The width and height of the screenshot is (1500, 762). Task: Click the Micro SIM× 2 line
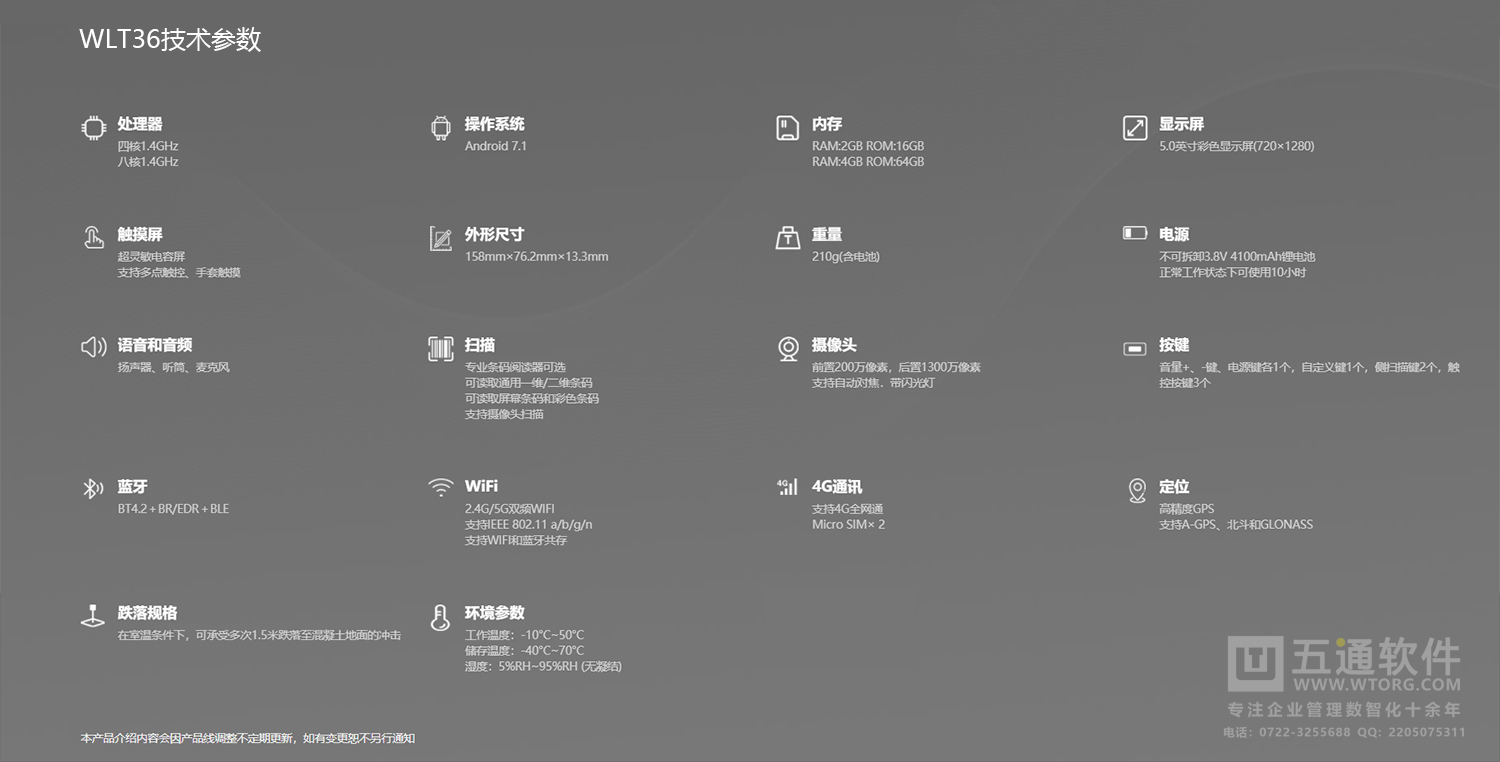click(848, 525)
